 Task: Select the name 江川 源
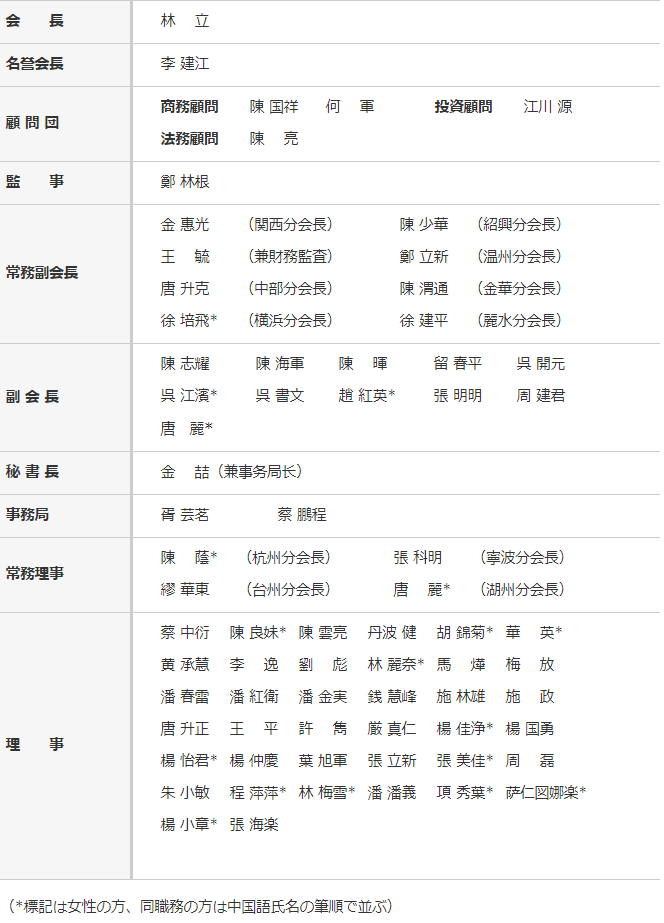pos(548,107)
